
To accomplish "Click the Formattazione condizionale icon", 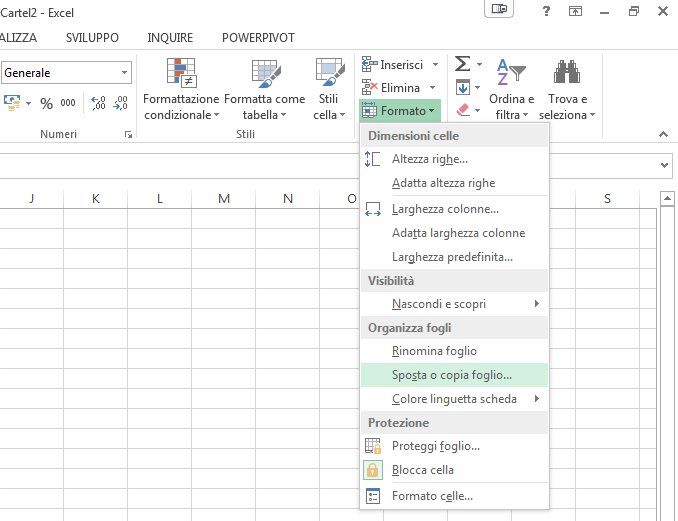I will [181, 74].
